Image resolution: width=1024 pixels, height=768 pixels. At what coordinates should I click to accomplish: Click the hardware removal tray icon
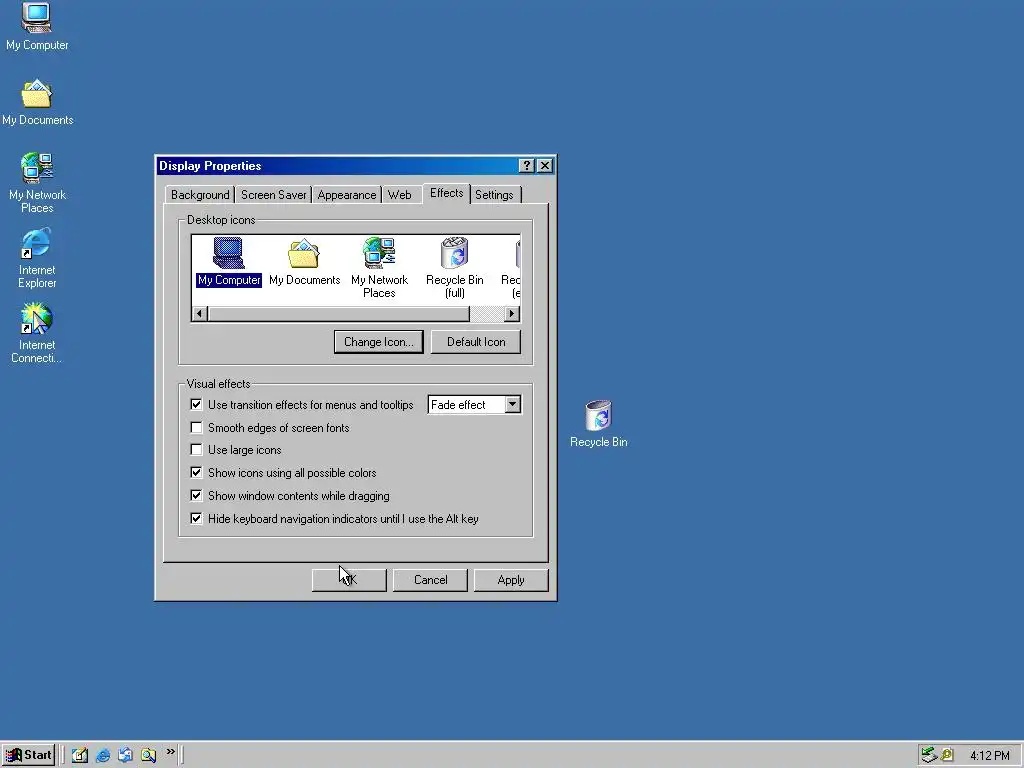pyautogui.click(x=928, y=755)
